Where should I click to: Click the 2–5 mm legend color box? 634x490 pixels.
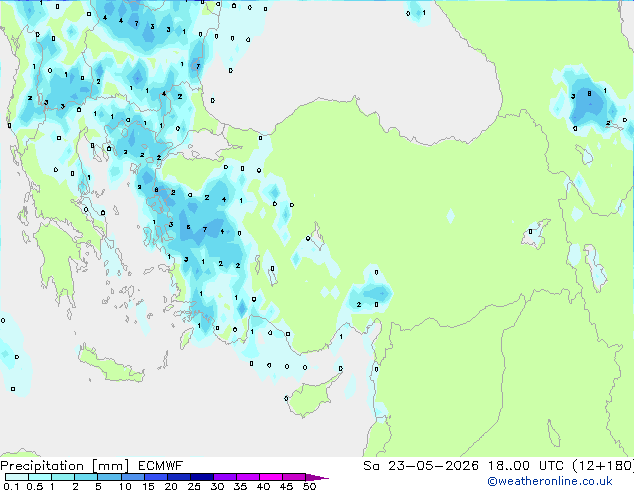[x=86, y=477]
